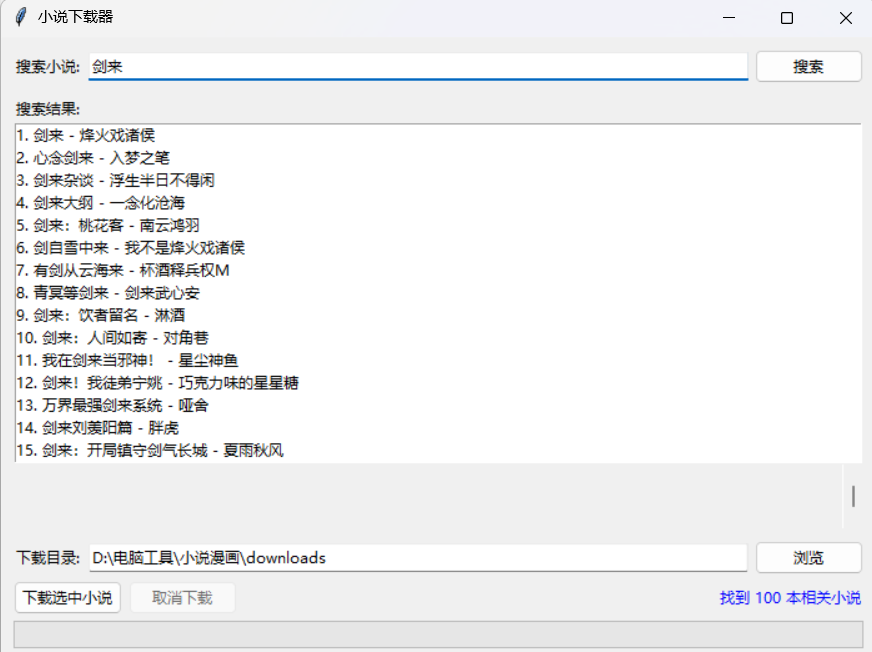Click the 取消下载 button
Screen dimensions: 872x652
pos(182,597)
